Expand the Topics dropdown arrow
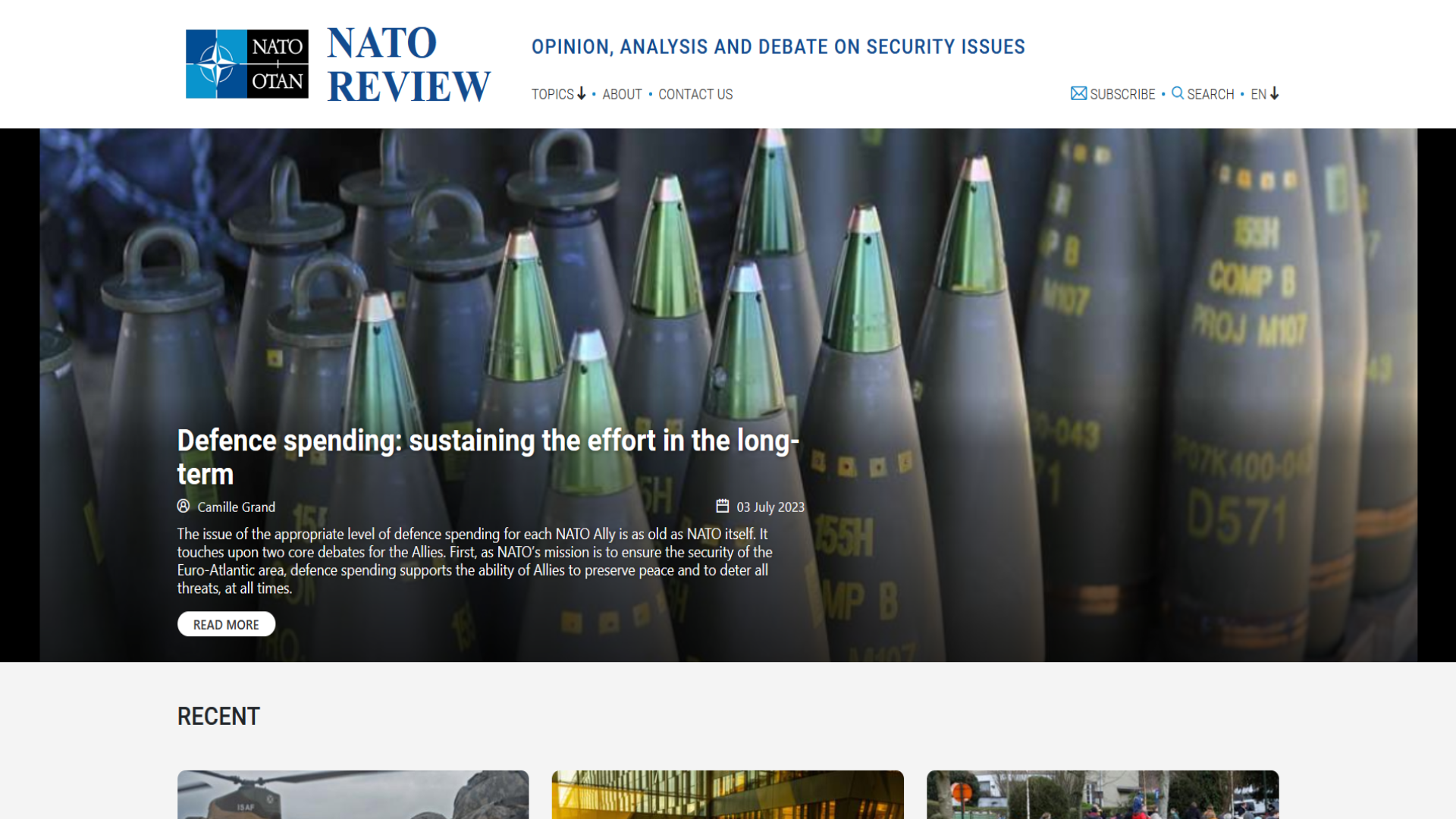The width and height of the screenshot is (1456, 819). click(582, 93)
